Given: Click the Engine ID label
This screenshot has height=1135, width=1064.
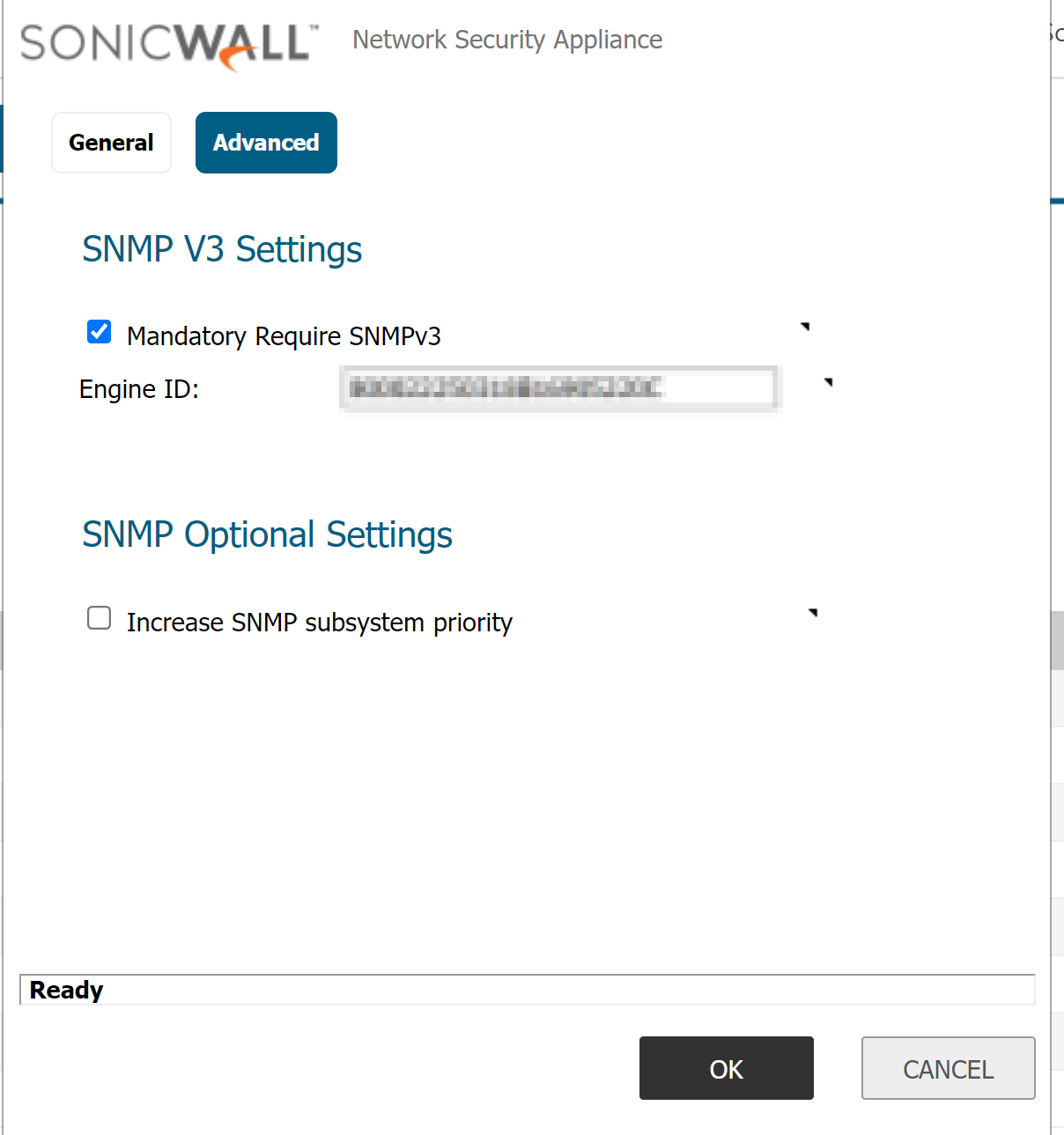Looking at the screenshot, I should 139,389.
